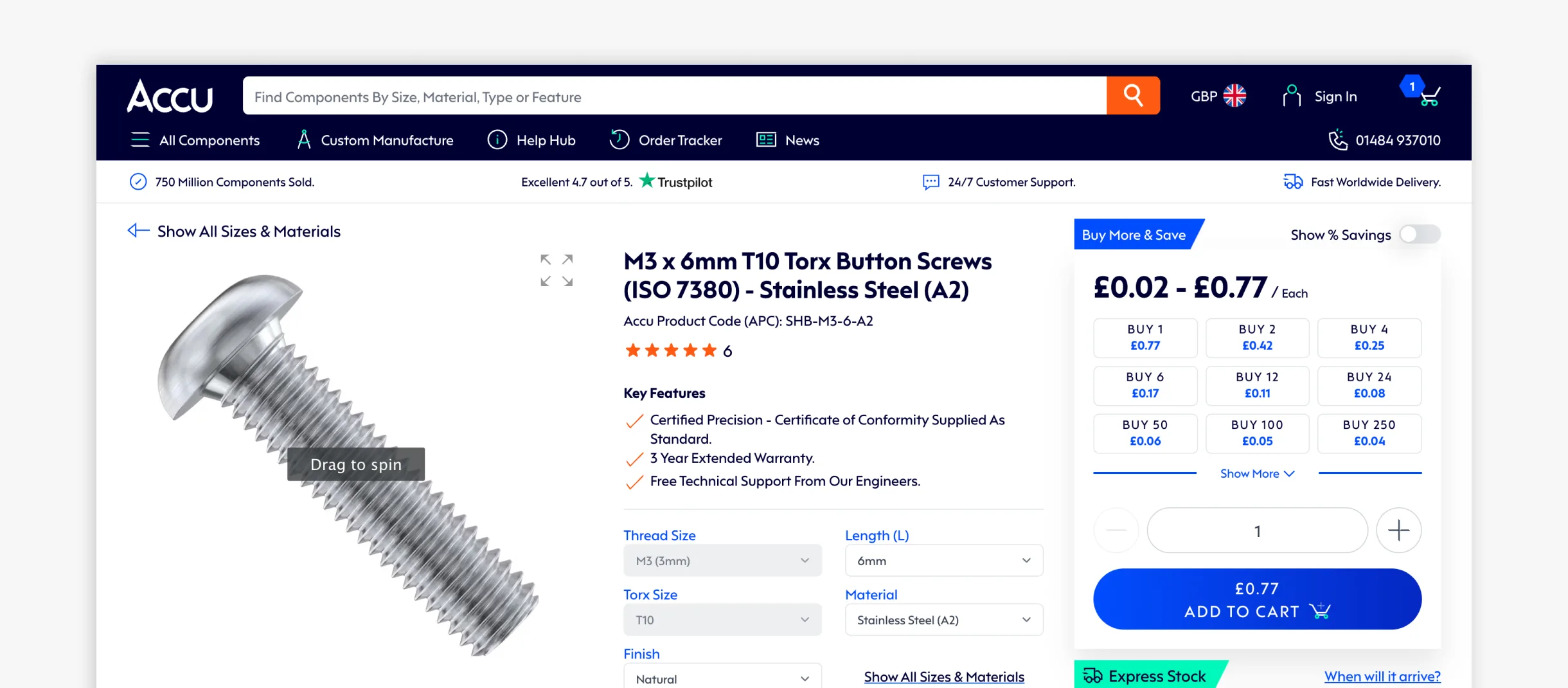Click the plus icon to increase quantity

[1398, 530]
